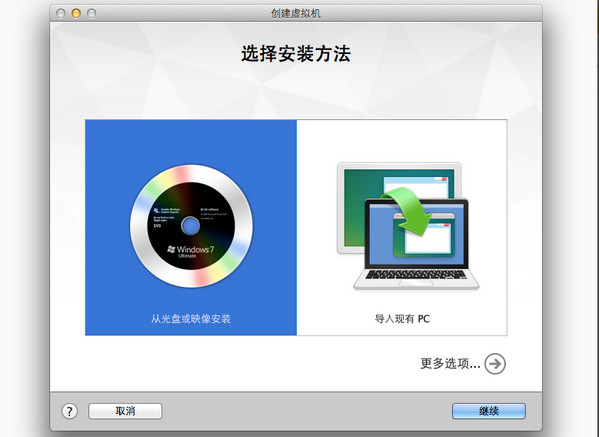Choose 导入现有 PC label
This screenshot has width=599, height=437.
pos(402,319)
